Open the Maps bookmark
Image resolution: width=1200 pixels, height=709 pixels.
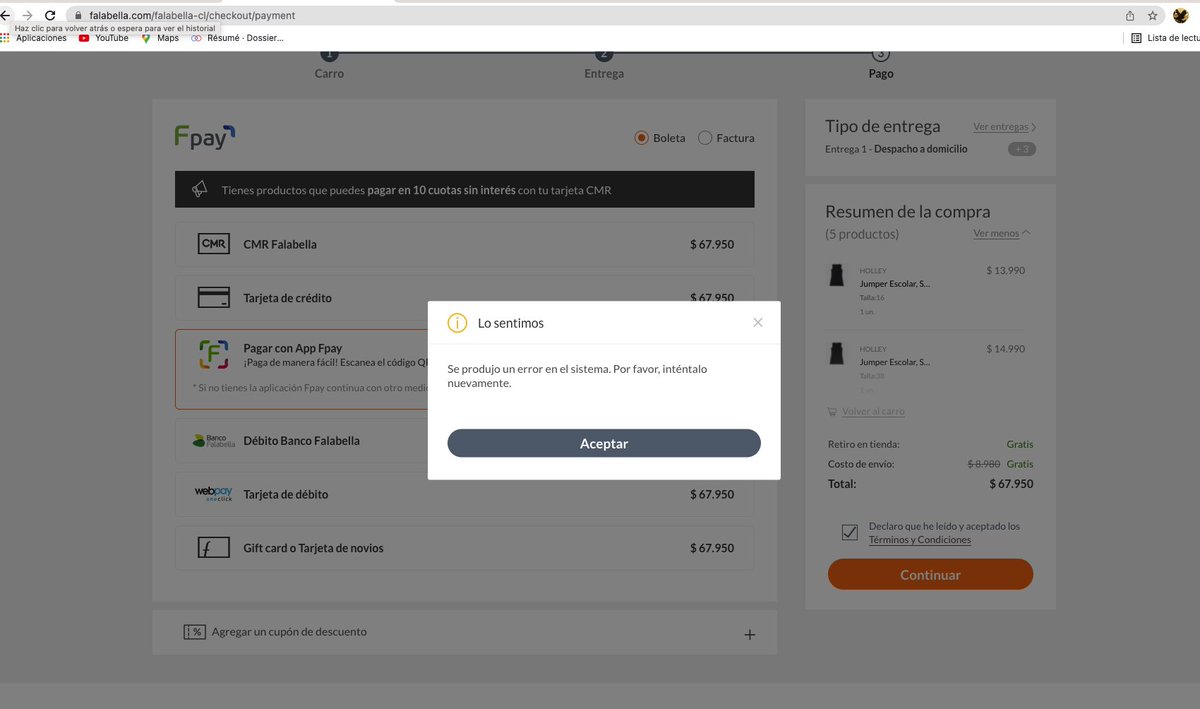(x=160, y=38)
